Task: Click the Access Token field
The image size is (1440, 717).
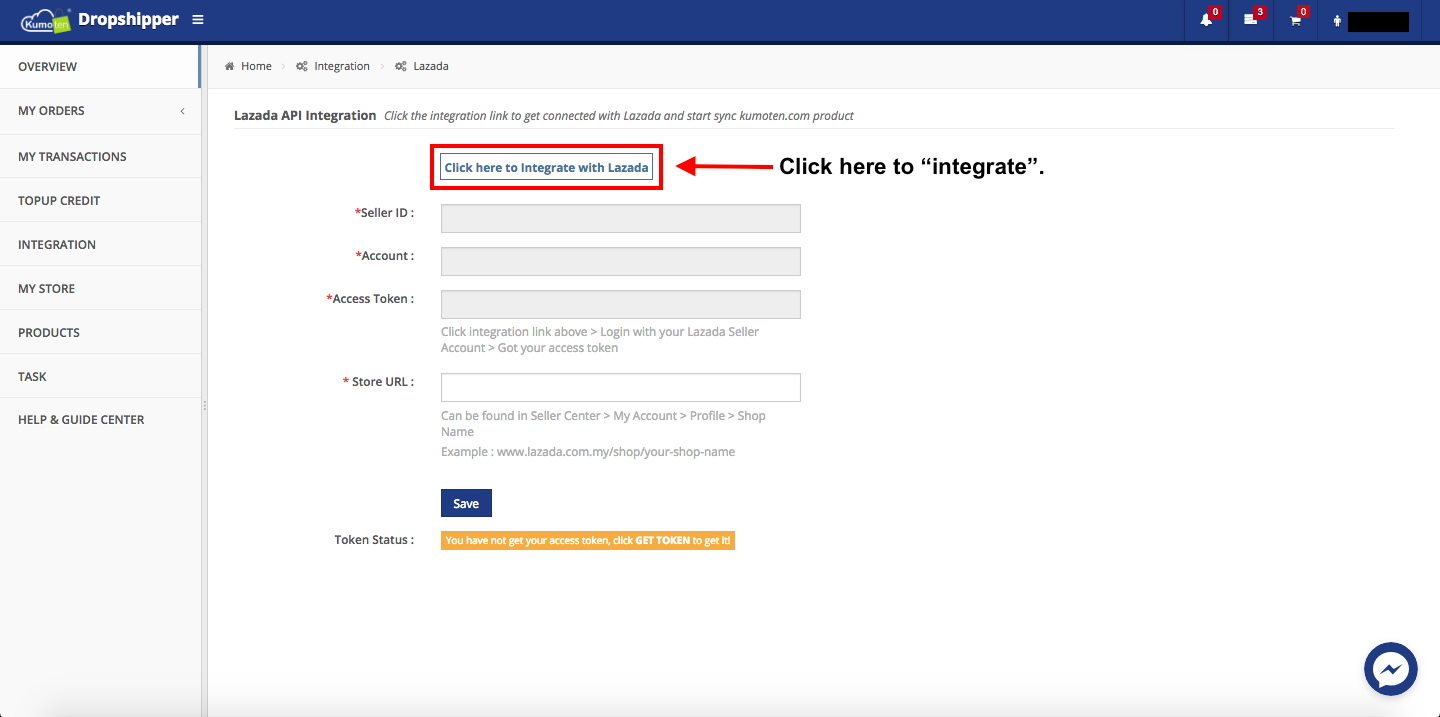Action: pyautogui.click(x=620, y=304)
